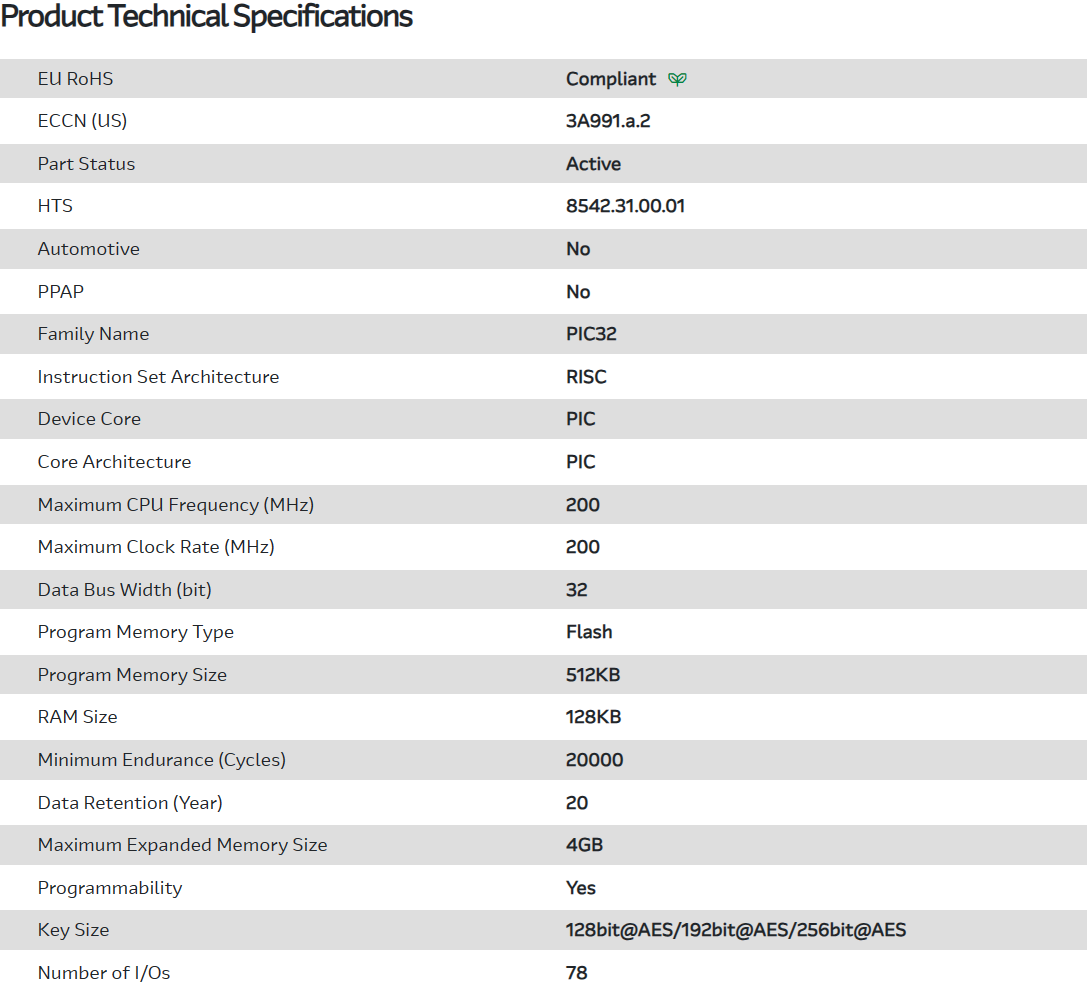Click the Key Size AES value text

736,930
